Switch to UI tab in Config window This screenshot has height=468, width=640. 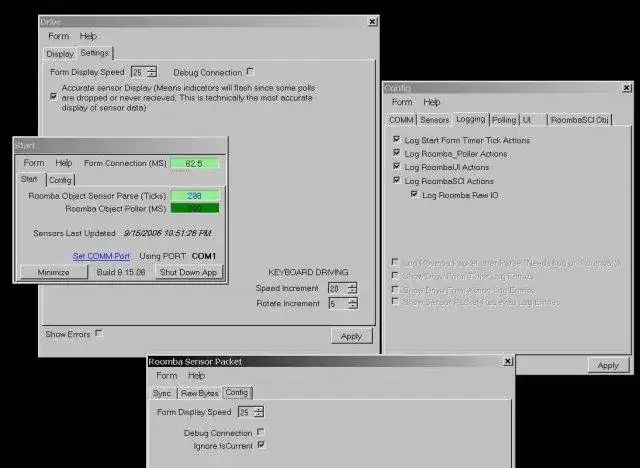[x=533, y=120]
